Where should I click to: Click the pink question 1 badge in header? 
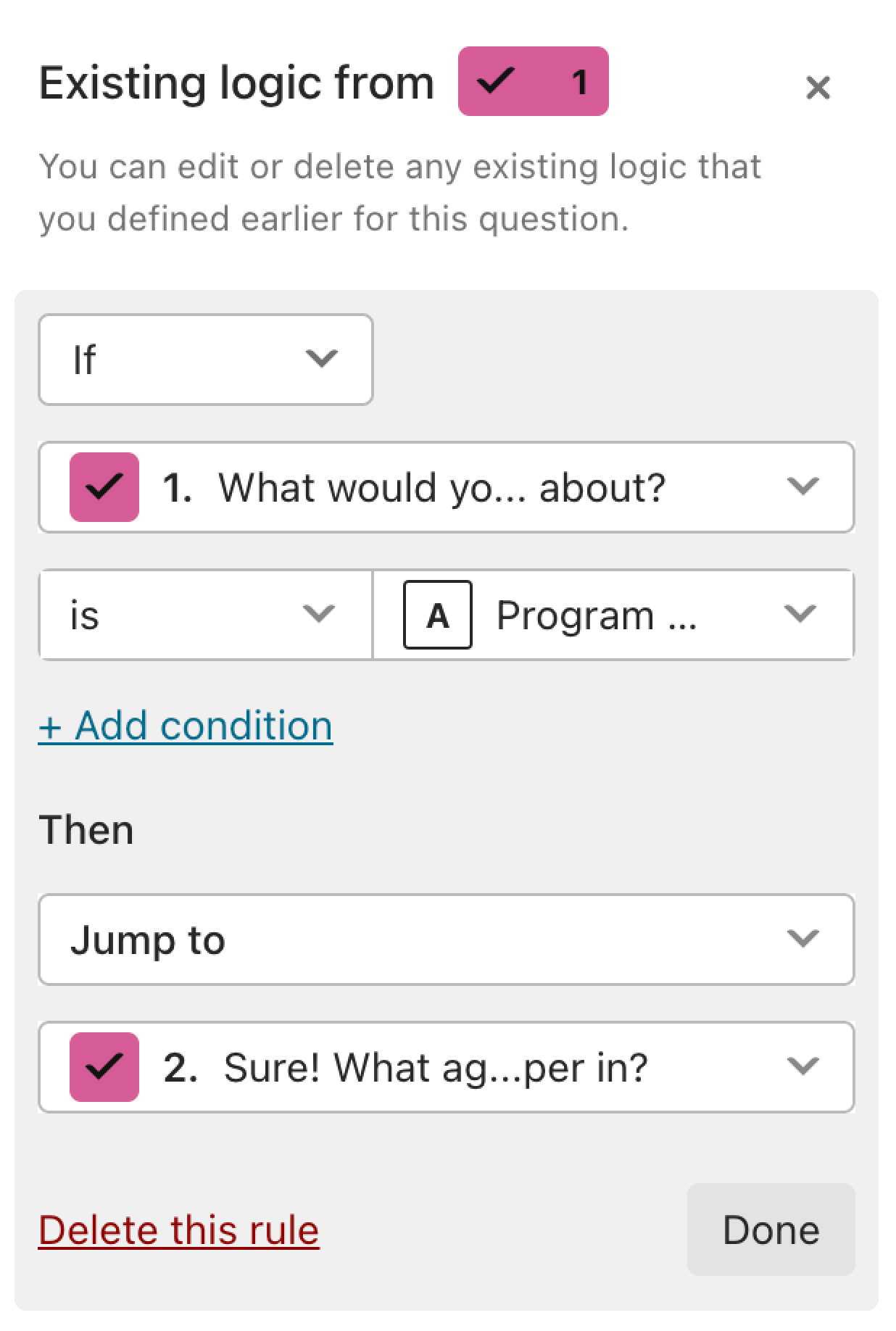533,81
